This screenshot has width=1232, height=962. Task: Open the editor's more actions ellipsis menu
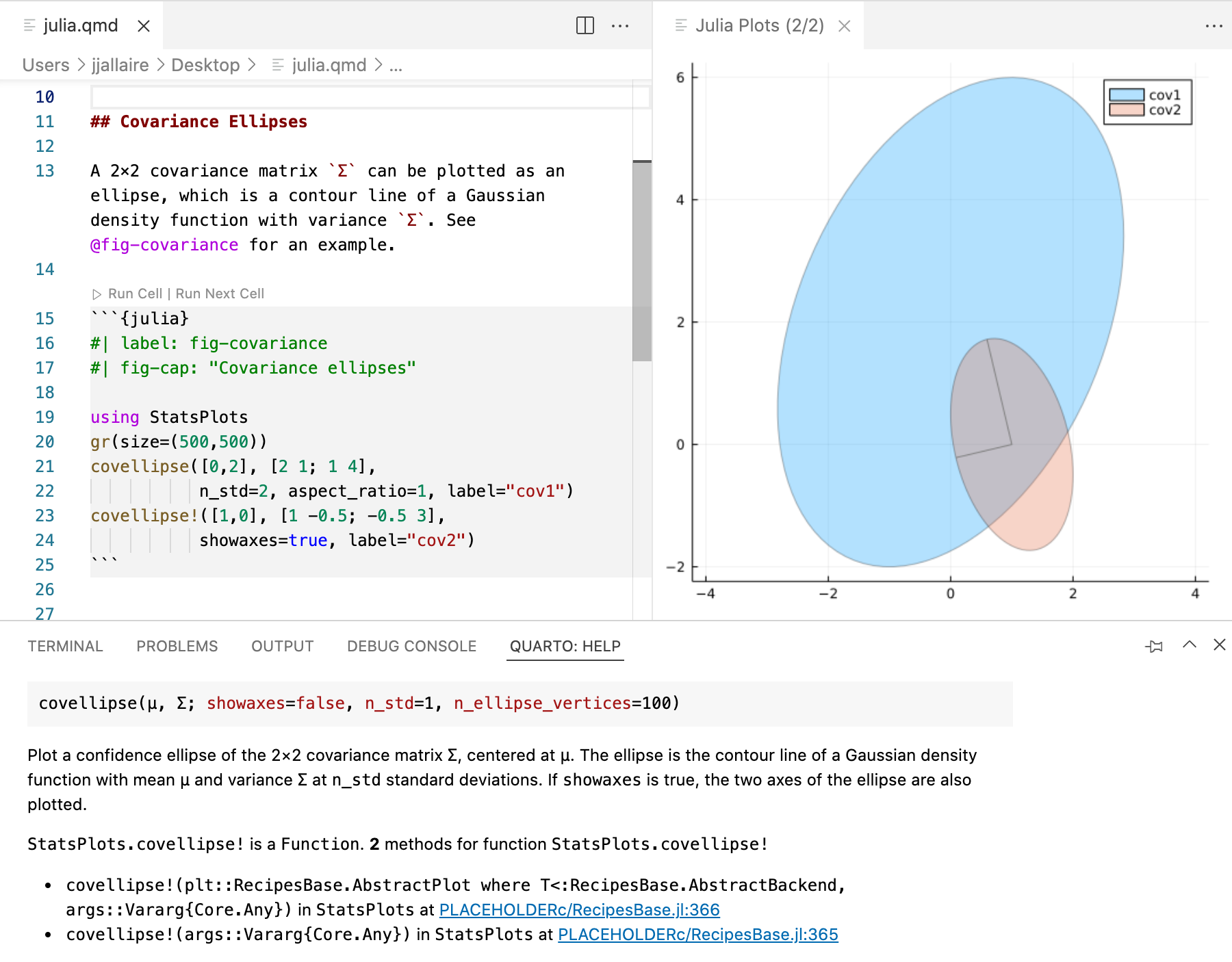(x=620, y=25)
